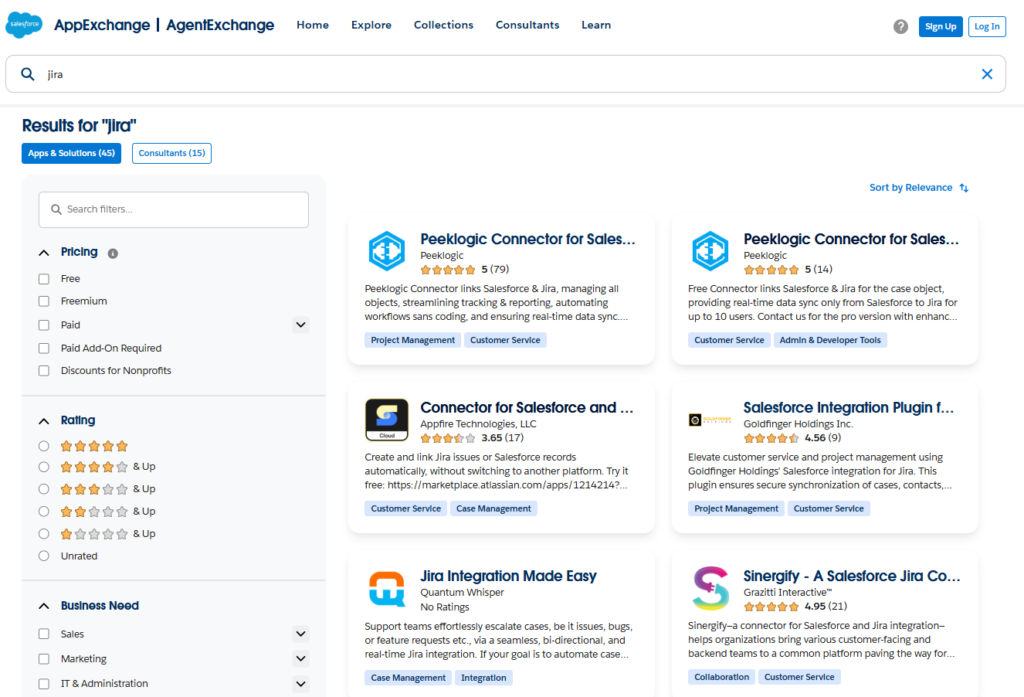1024x697 pixels.
Task: Clear the search with the X icon
Action: click(987, 73)
